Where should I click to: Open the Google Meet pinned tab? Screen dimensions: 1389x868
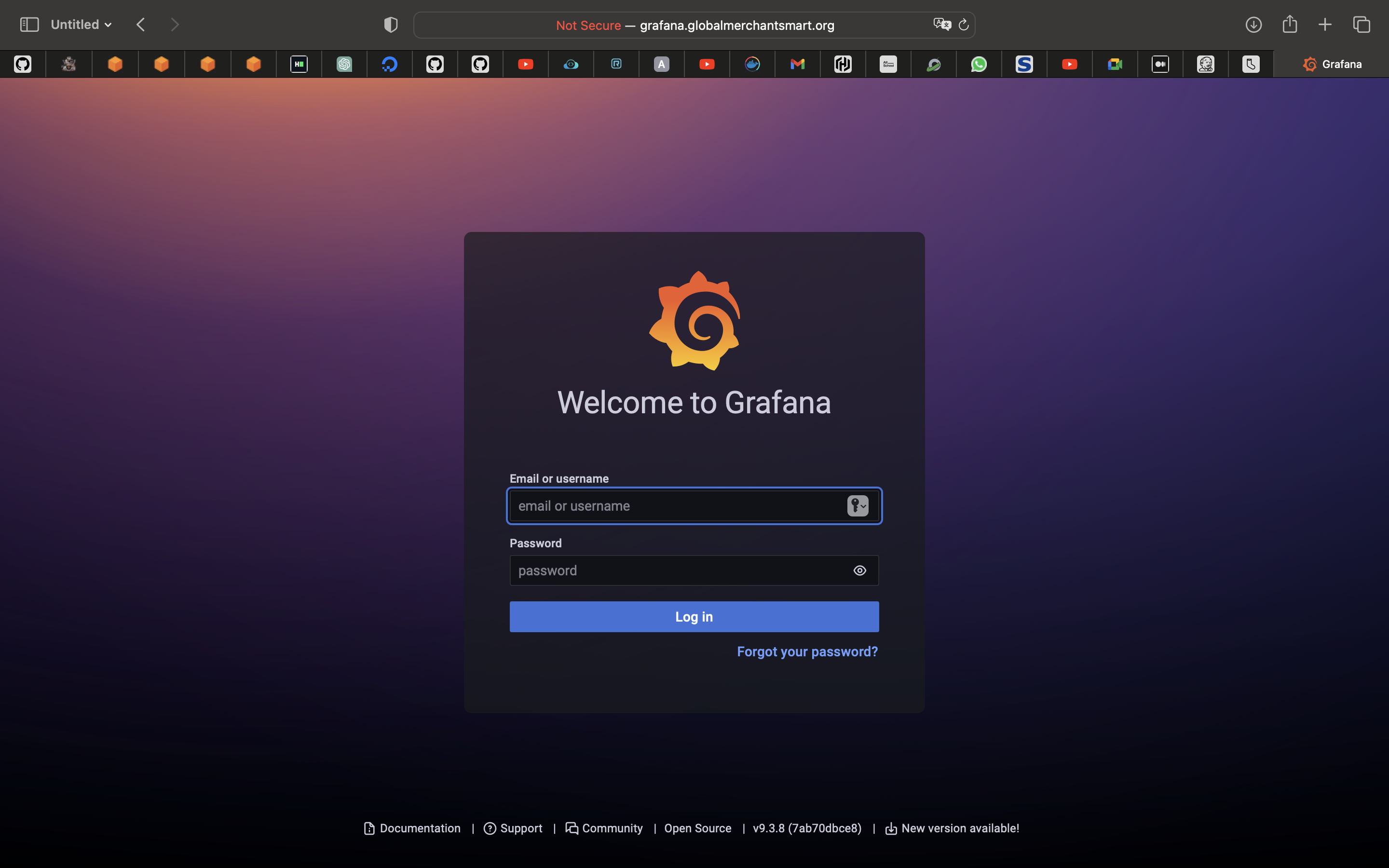tap(1115, 64)
